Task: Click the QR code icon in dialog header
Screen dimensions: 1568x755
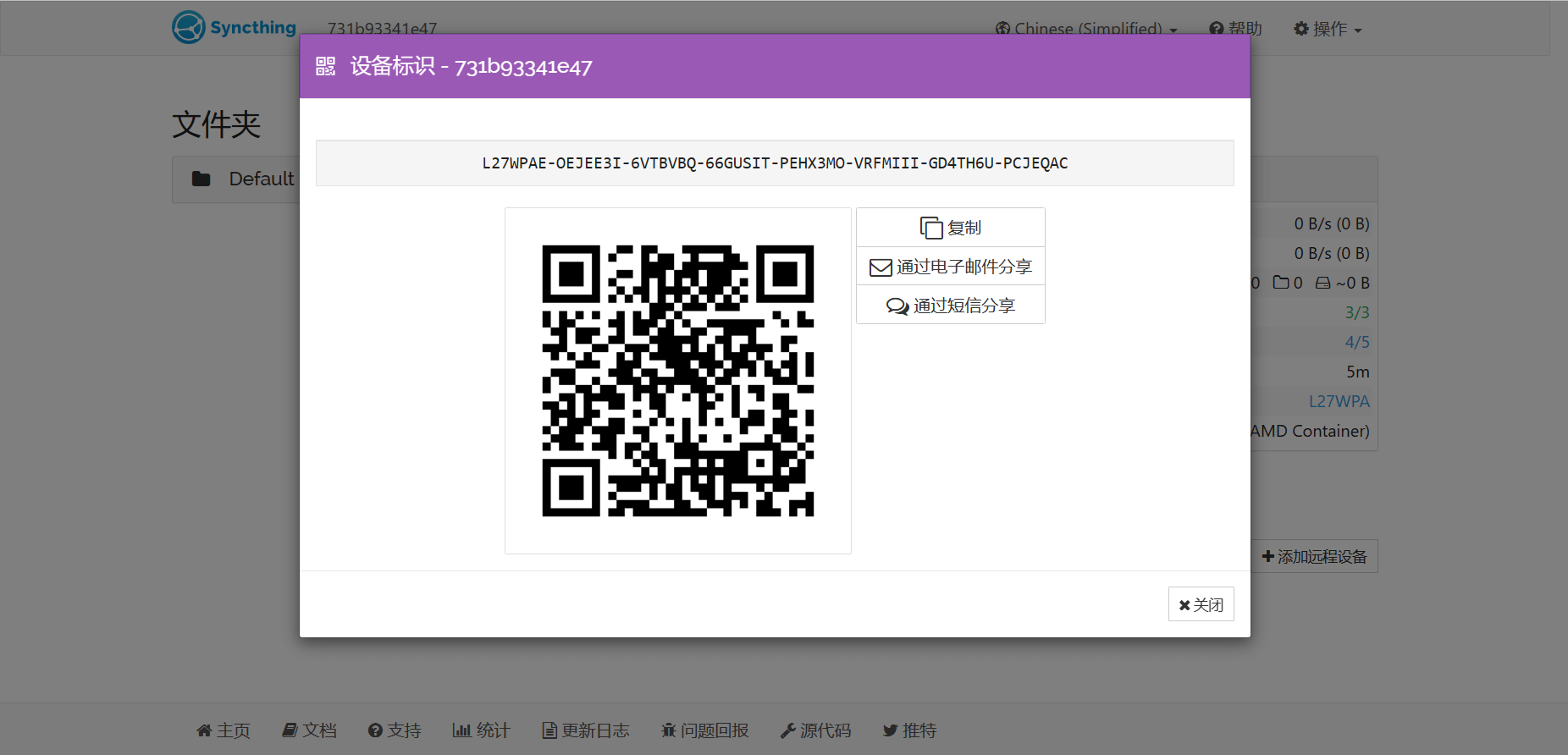Action: [326, 66]
